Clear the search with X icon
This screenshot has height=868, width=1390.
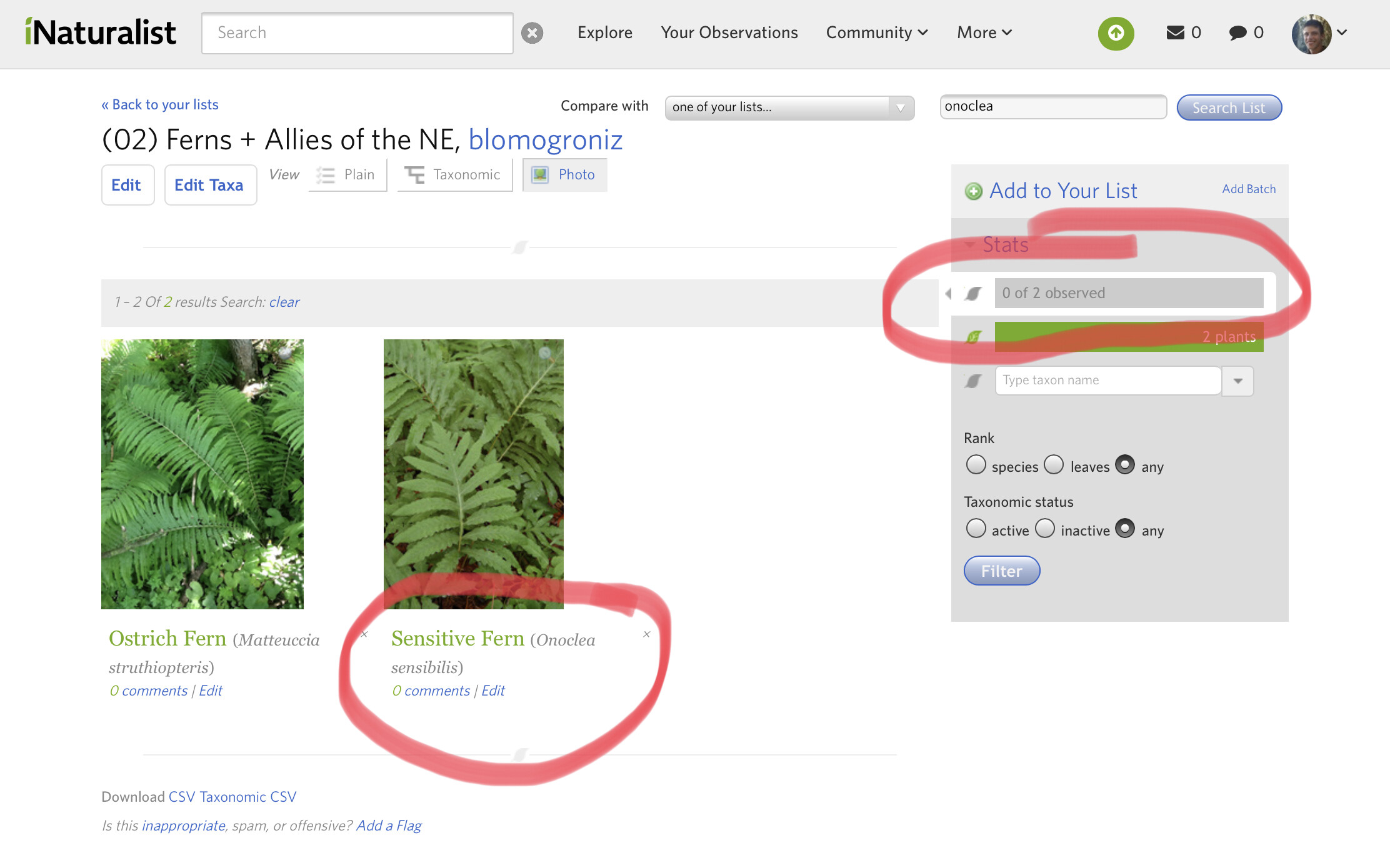532,32
